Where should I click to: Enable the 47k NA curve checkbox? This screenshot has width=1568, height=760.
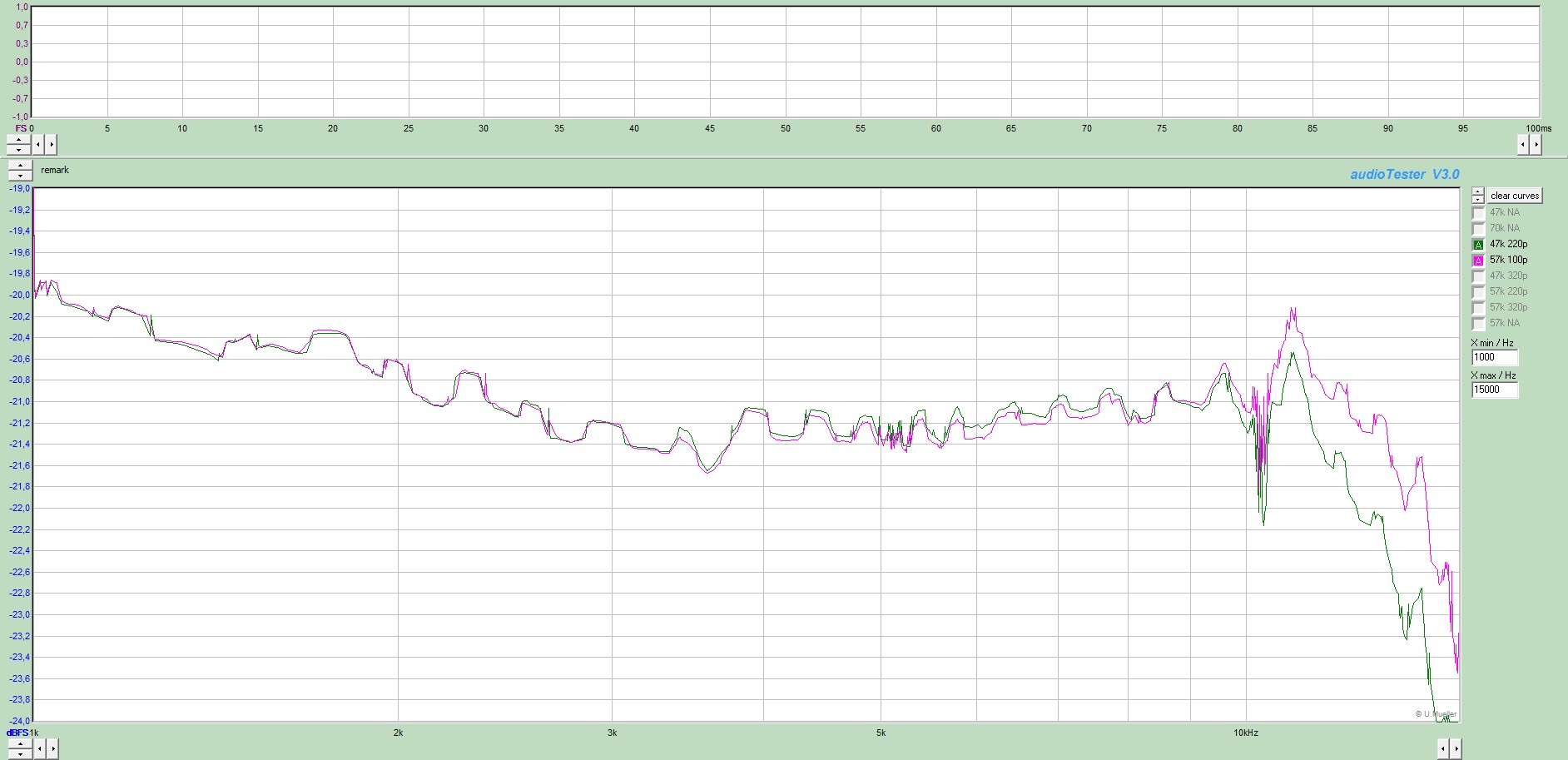coord(1478,213)
